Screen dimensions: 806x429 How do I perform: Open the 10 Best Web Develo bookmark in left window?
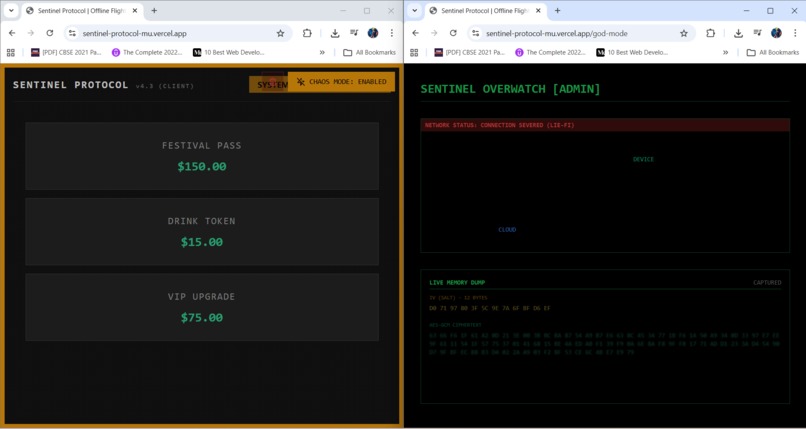[x=229, y=52]
